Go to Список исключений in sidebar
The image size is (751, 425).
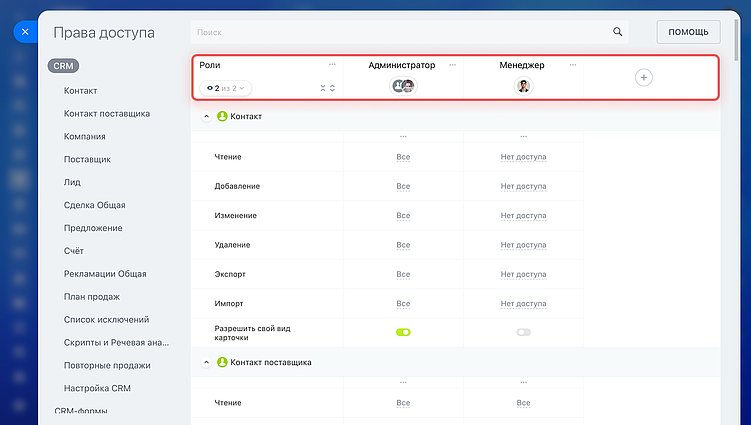pos(106,320)
